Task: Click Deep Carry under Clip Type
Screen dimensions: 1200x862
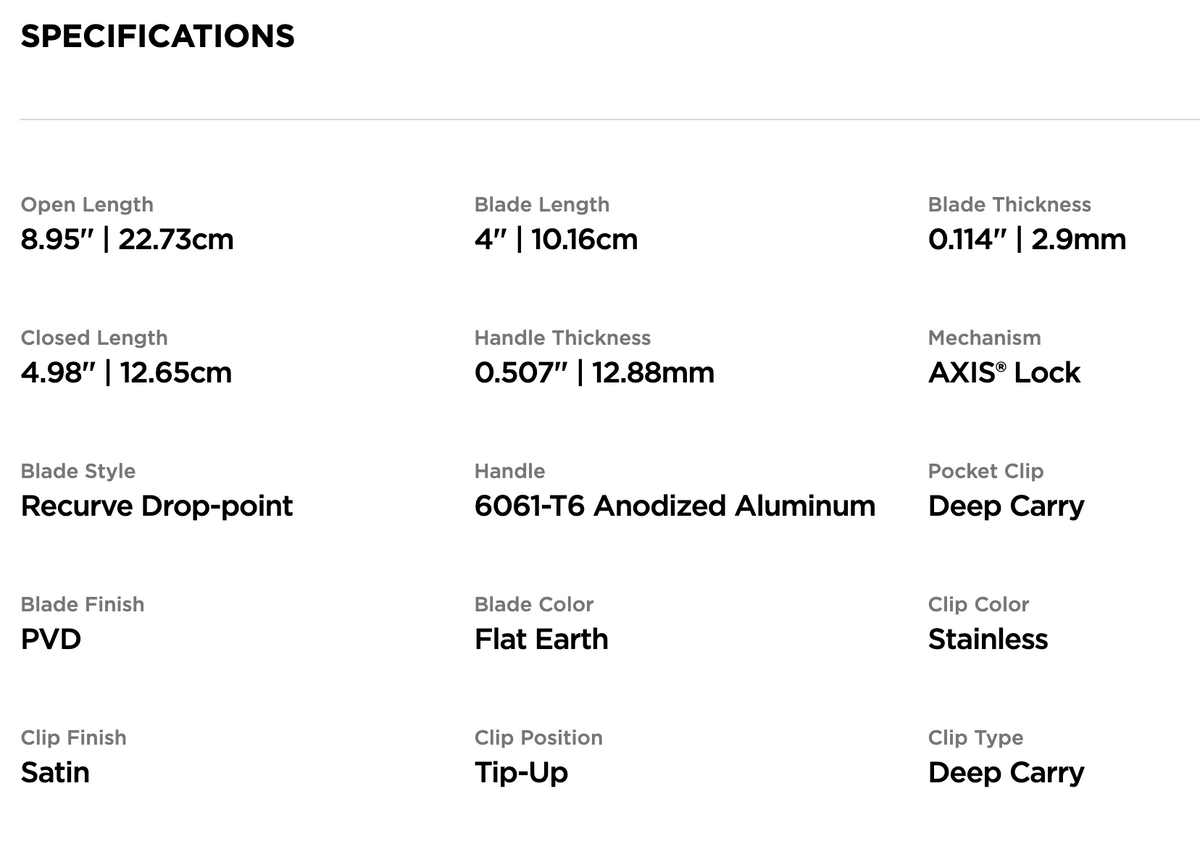Action: 1006,773
